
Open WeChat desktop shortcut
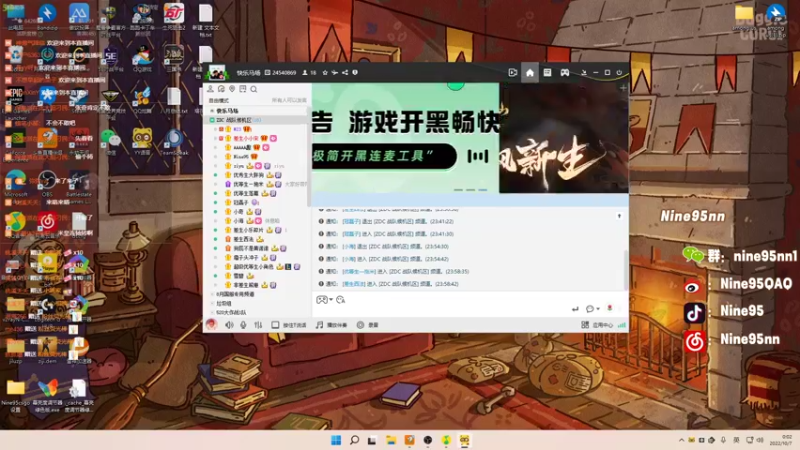(111, 142)
